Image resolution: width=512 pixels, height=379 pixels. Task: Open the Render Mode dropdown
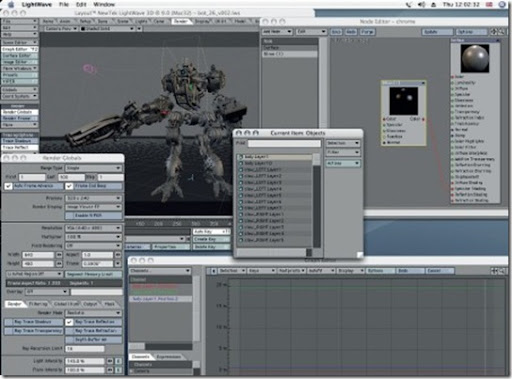click(93, 313)
